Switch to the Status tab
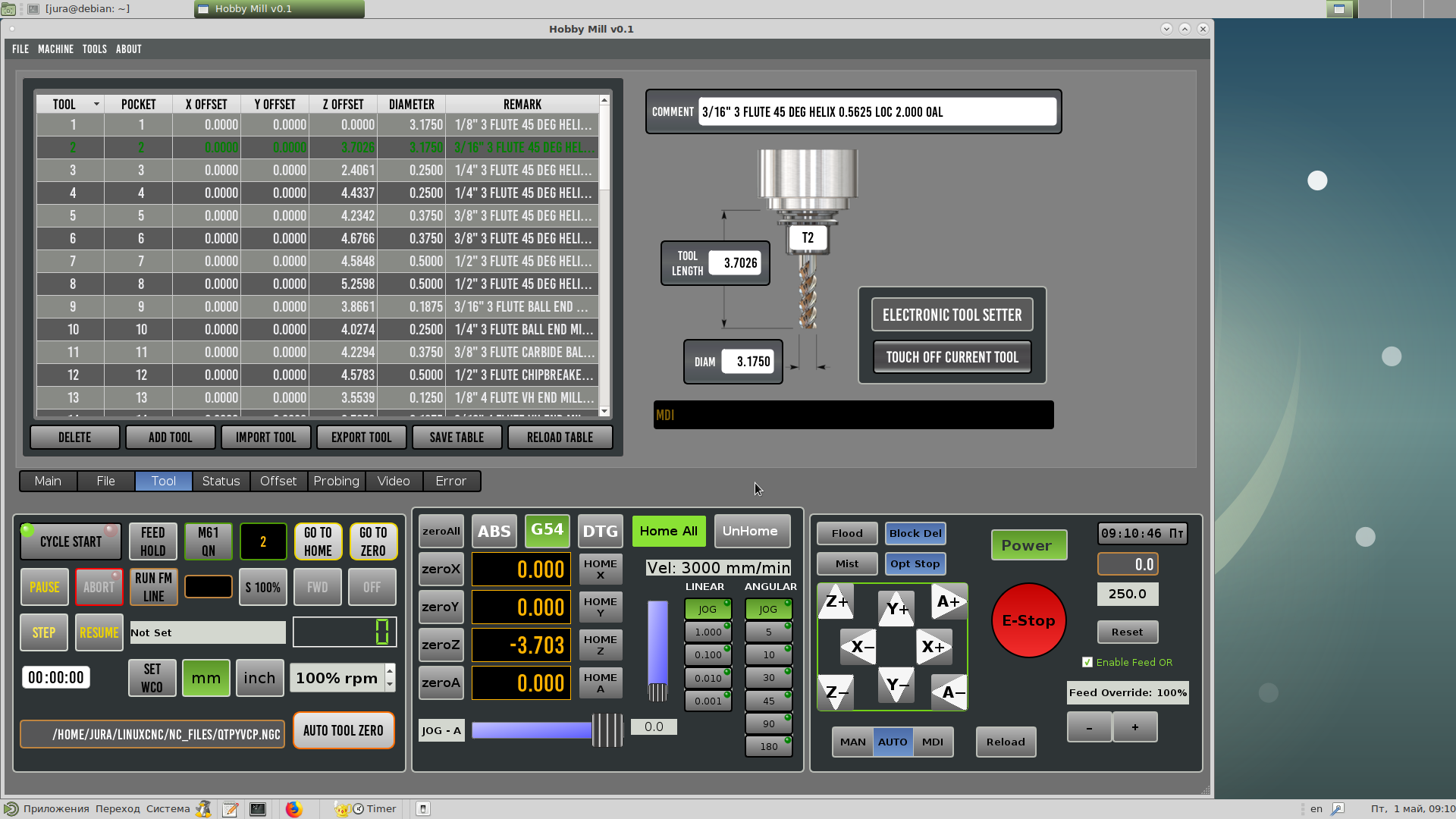 [x=221, y=481]
